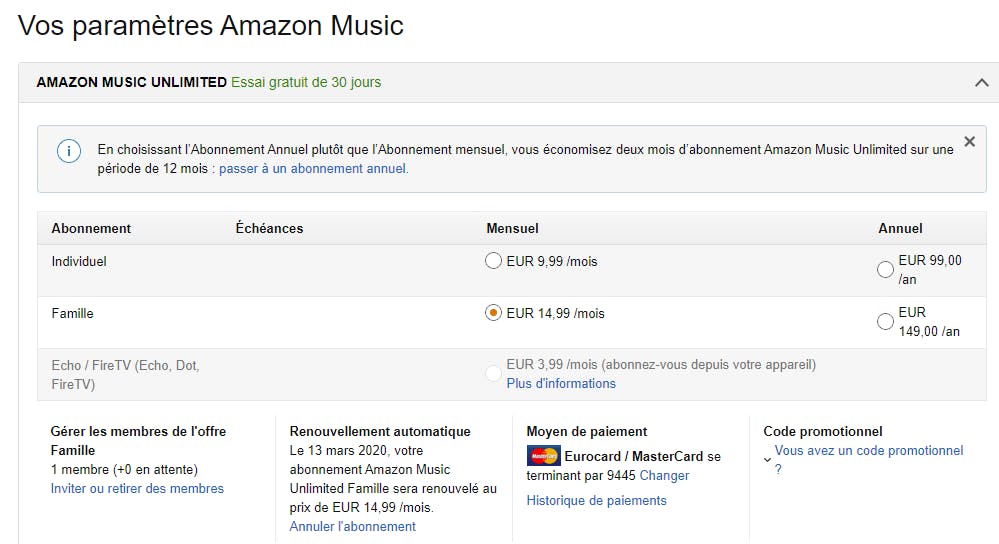999x544 pixels.
Task: Click the 'AMAZON MUSIC UNLIMITED' section header
Action: point(131,82)
